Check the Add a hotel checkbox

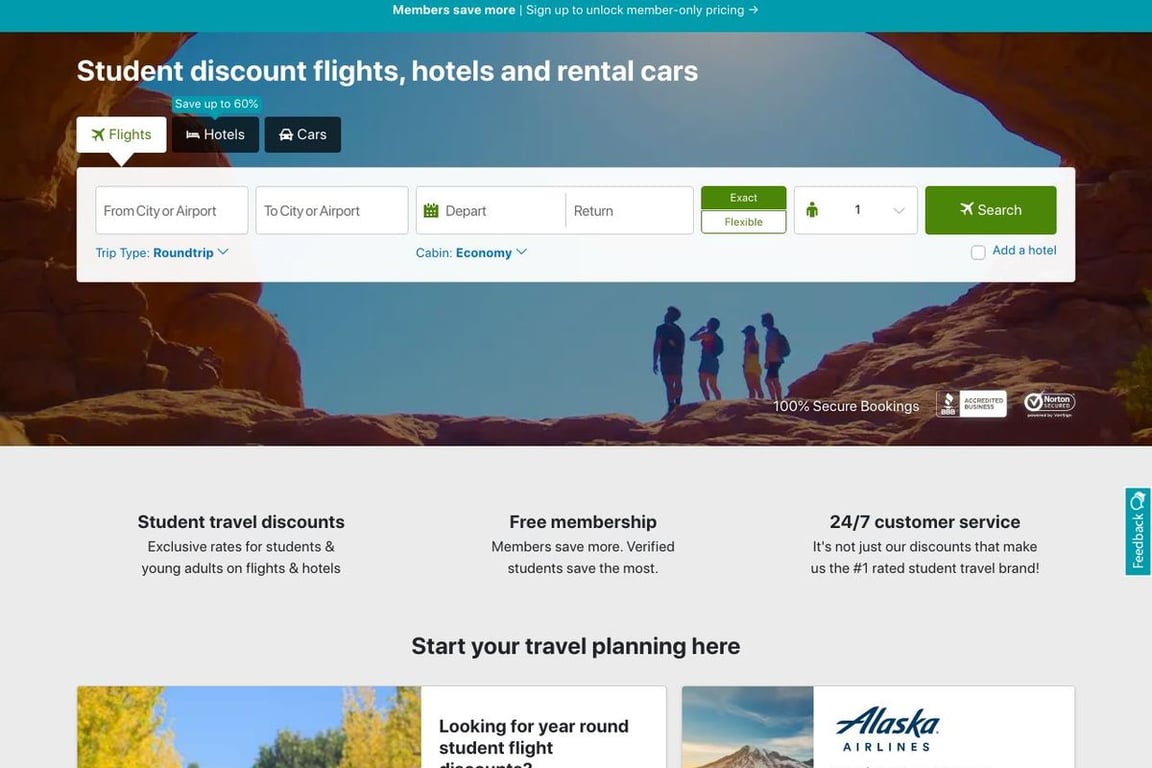pos(978,253)
